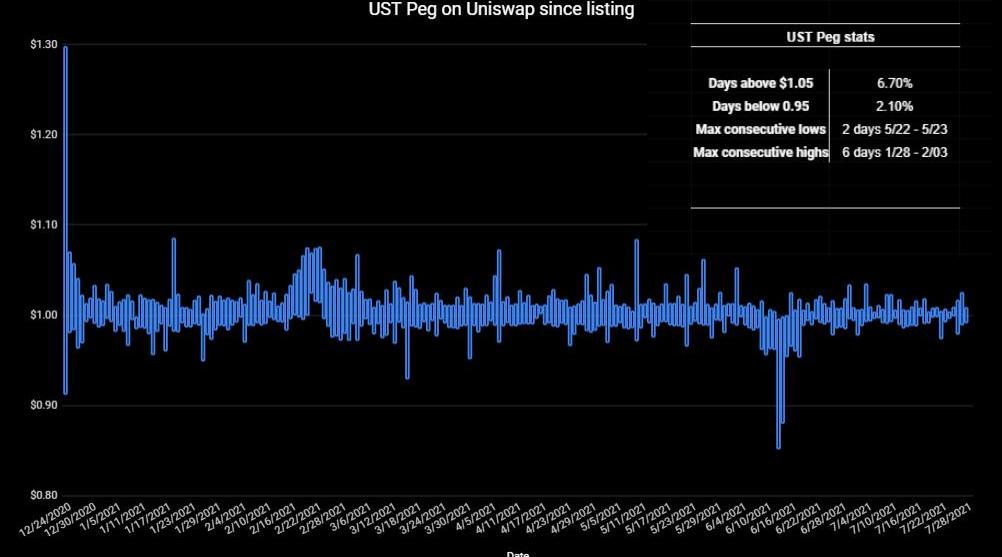
Task: Click the chart title 'UST Peg on Uniswap since listing'
Action: (x=500, y=10)
